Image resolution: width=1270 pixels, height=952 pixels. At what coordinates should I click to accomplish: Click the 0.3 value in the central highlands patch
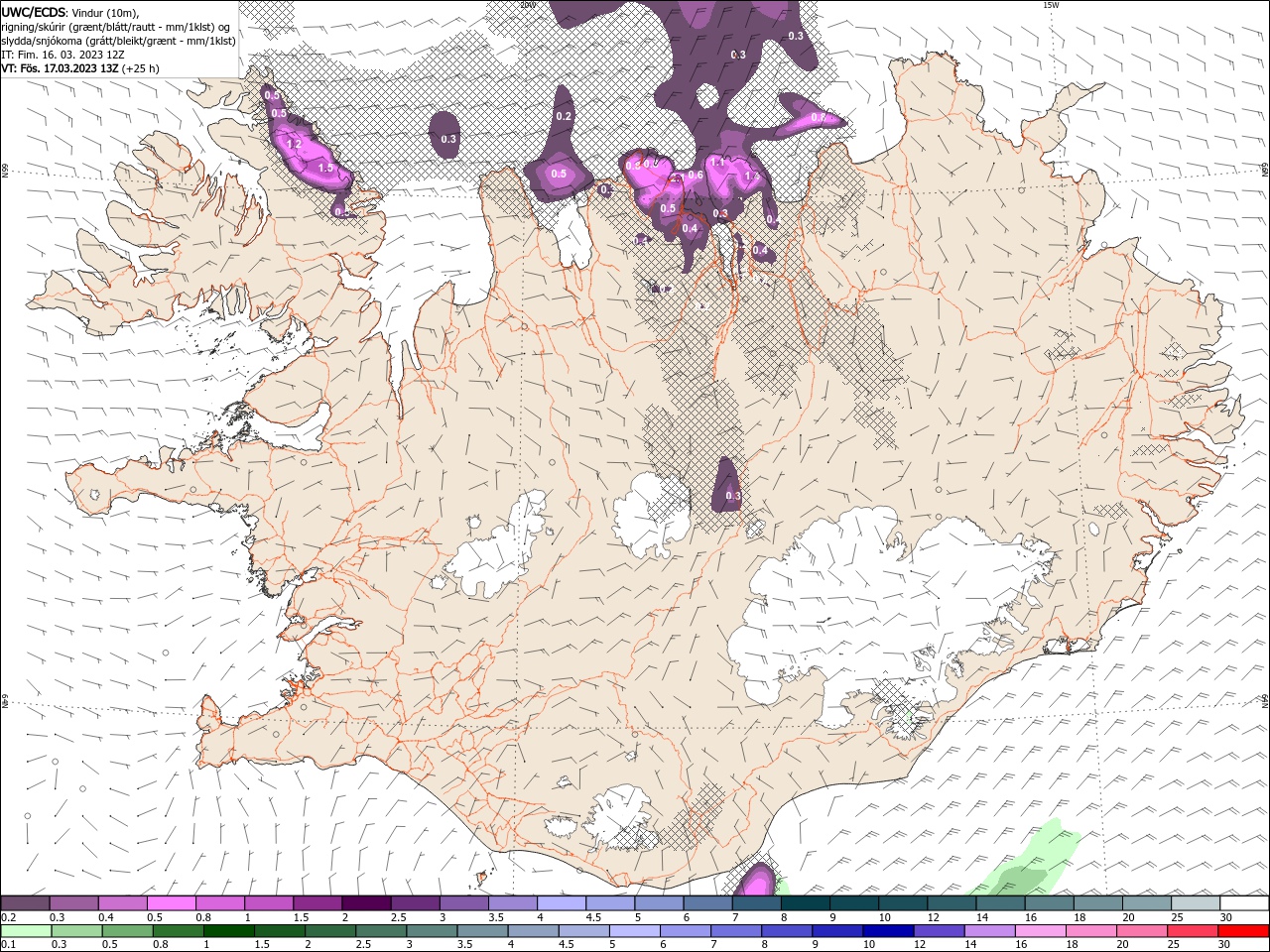click(733, 496)
